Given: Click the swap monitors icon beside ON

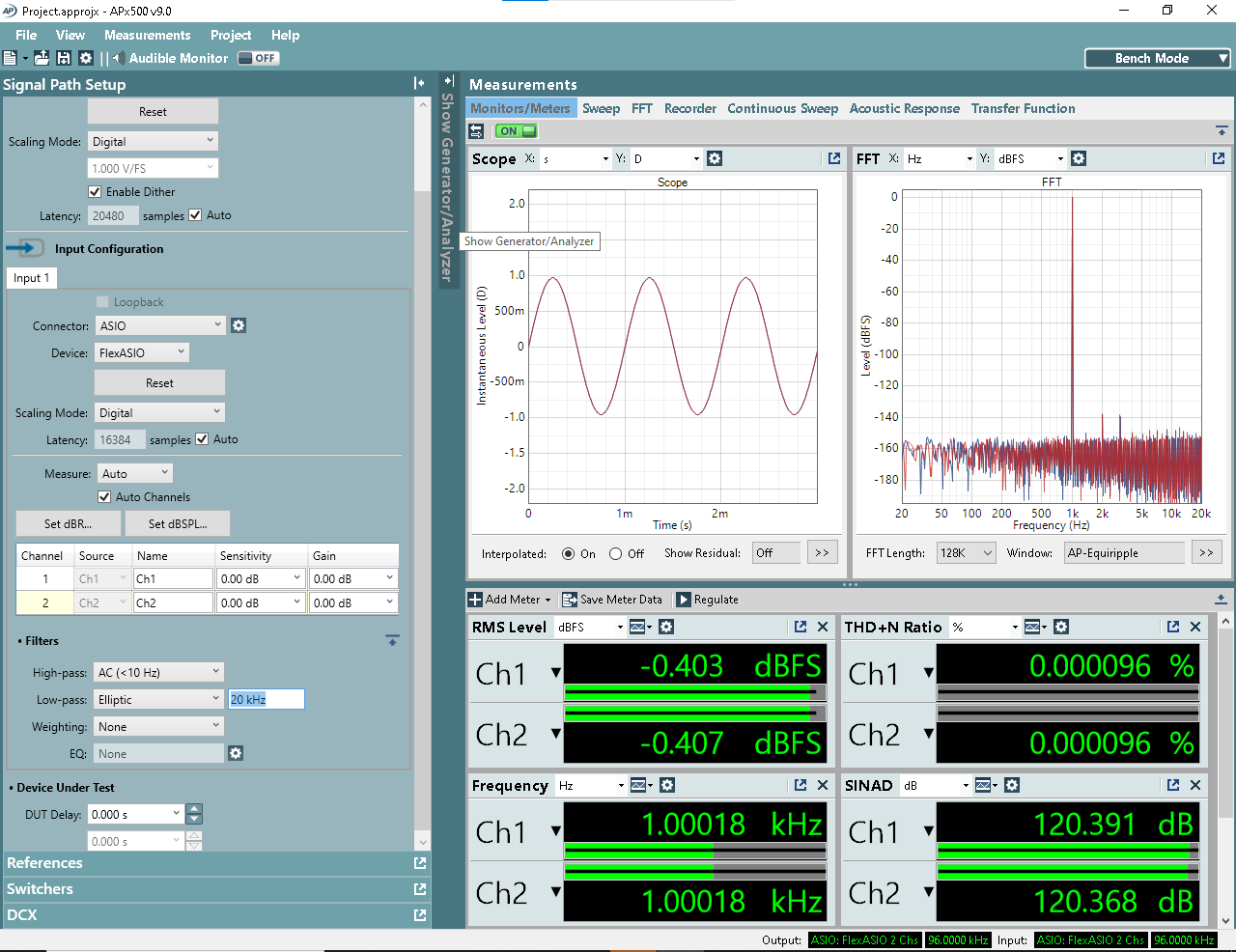Looking at the screenshot, I should [476, 131].
